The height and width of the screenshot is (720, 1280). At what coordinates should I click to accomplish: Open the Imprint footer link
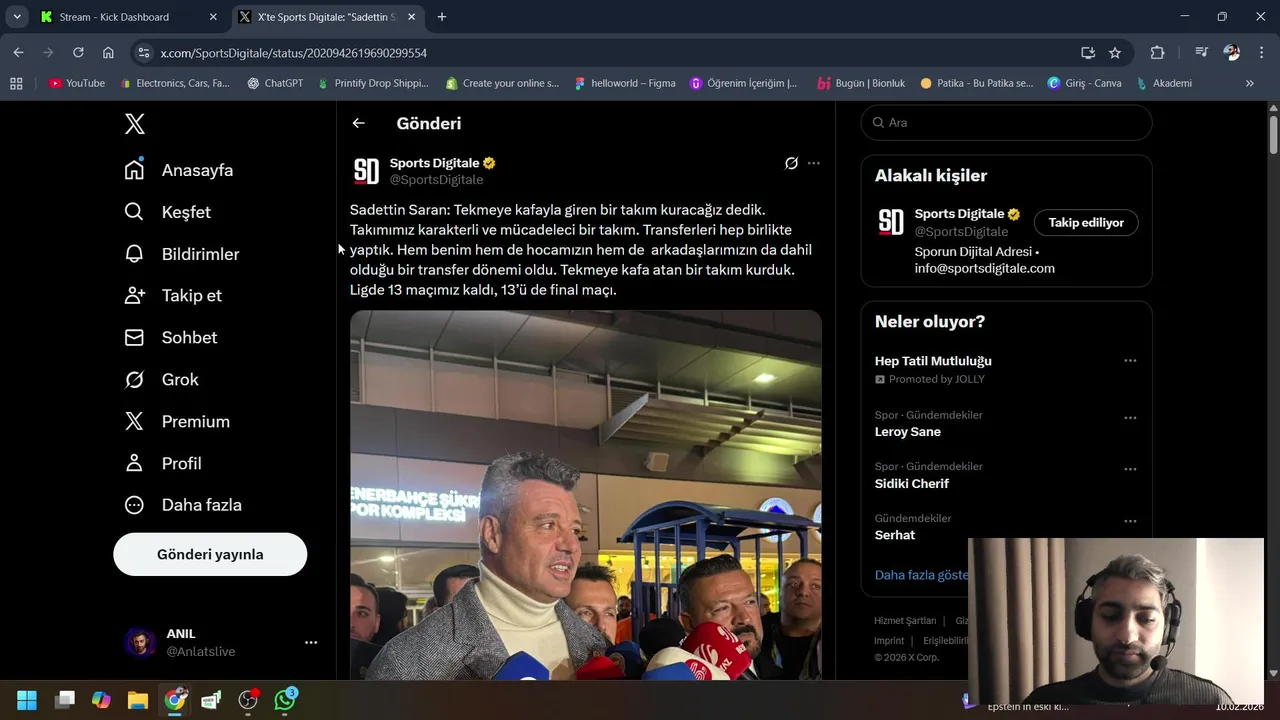click(x=889, y=641)
